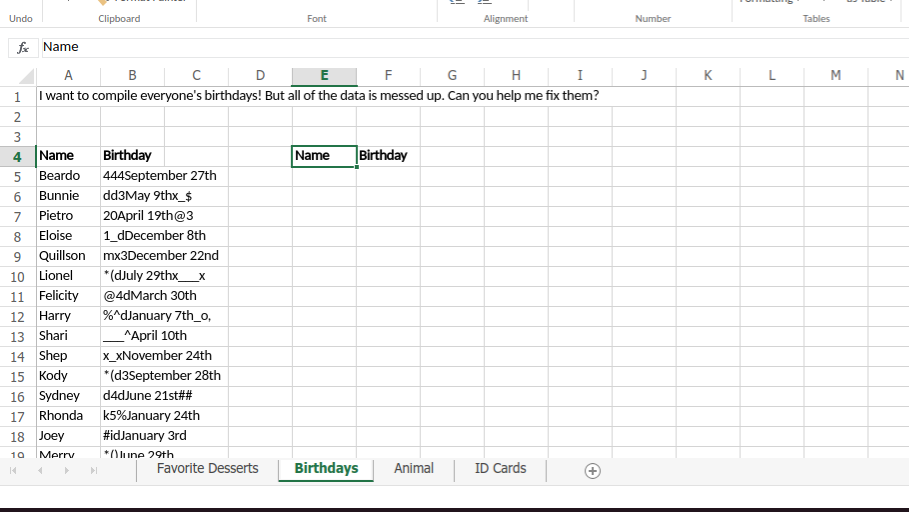The height and width of the screenshot is (512, 909).
Task: Go to next sheet navigation arrow
Action: 67,470
